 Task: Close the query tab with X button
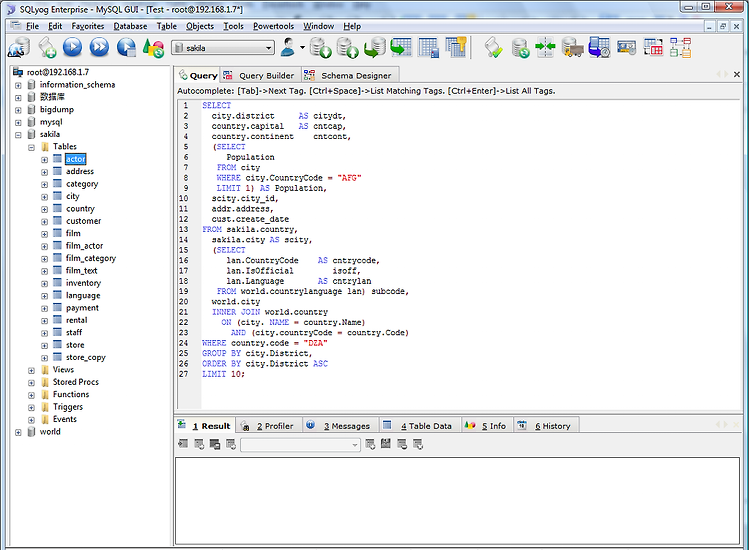737,75
